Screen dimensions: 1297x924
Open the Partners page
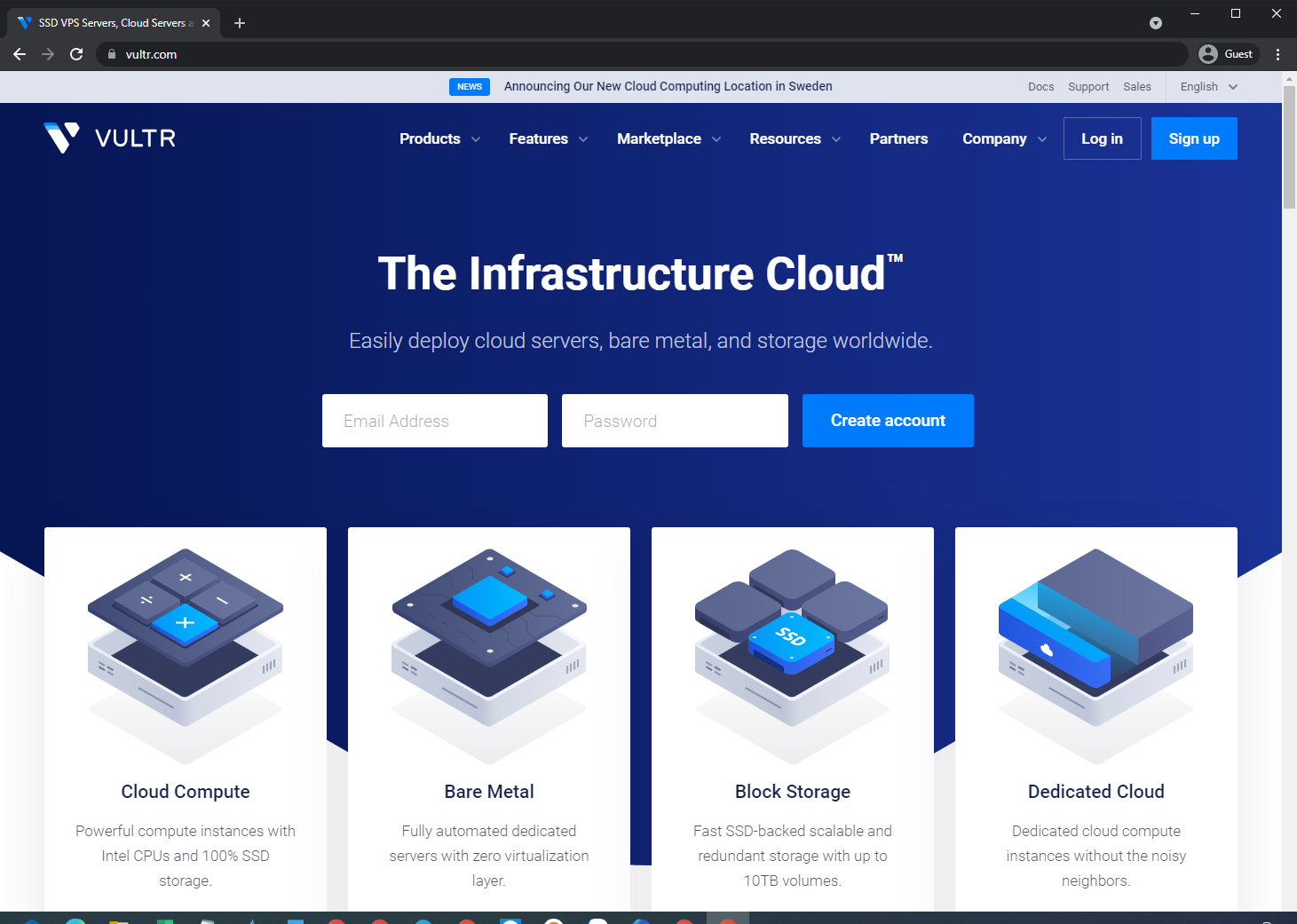point(898,138)
